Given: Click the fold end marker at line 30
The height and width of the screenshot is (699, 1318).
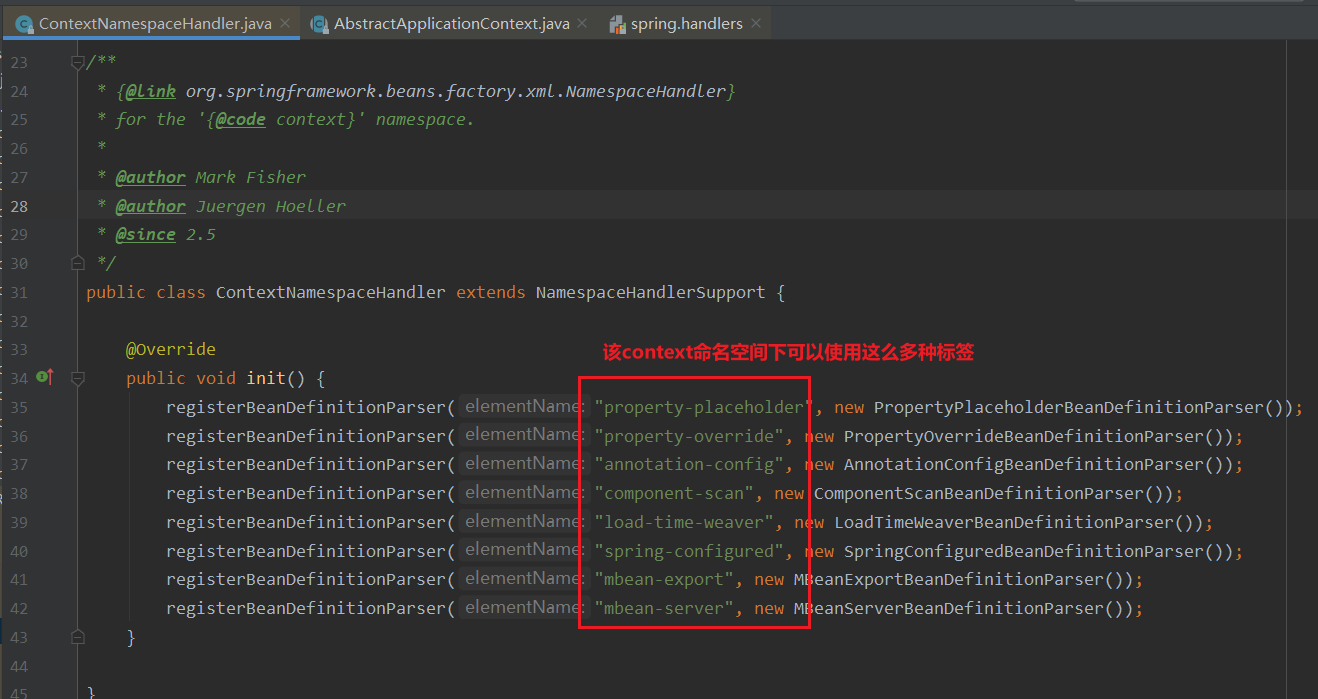Looking at the screenshot, I should [78, 263].
